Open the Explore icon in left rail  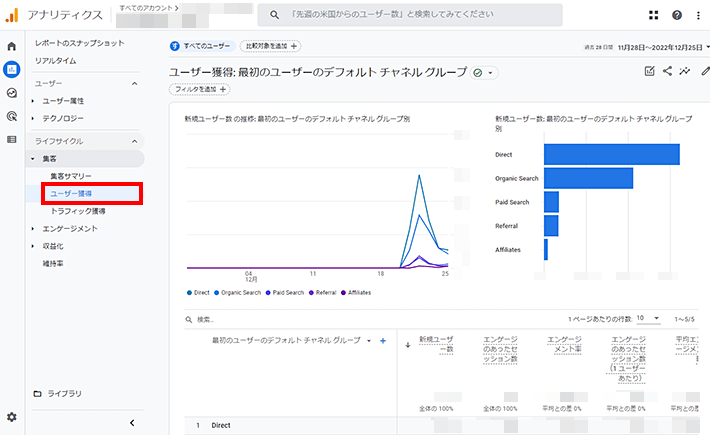12,93
